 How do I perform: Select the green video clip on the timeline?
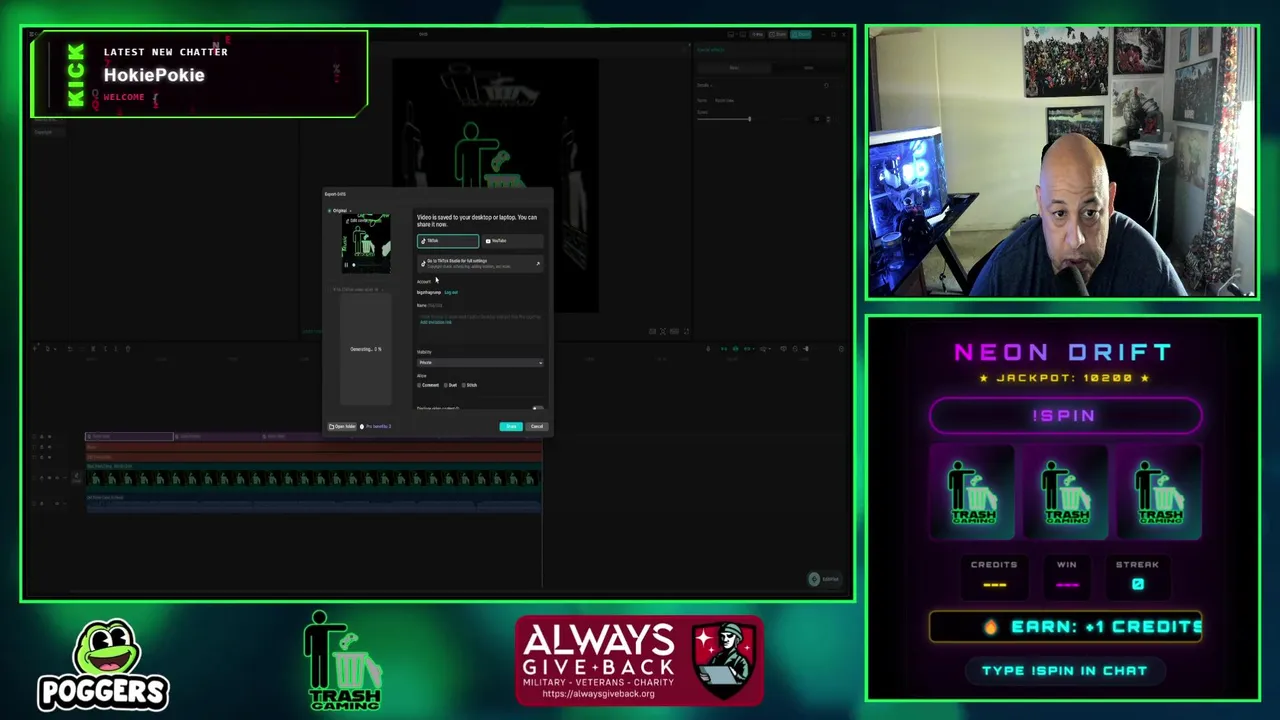tap(314, 479)
